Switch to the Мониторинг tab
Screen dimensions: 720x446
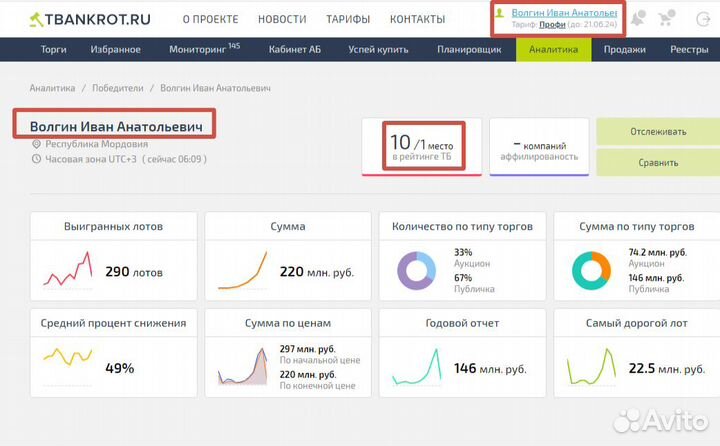point(204,49)
